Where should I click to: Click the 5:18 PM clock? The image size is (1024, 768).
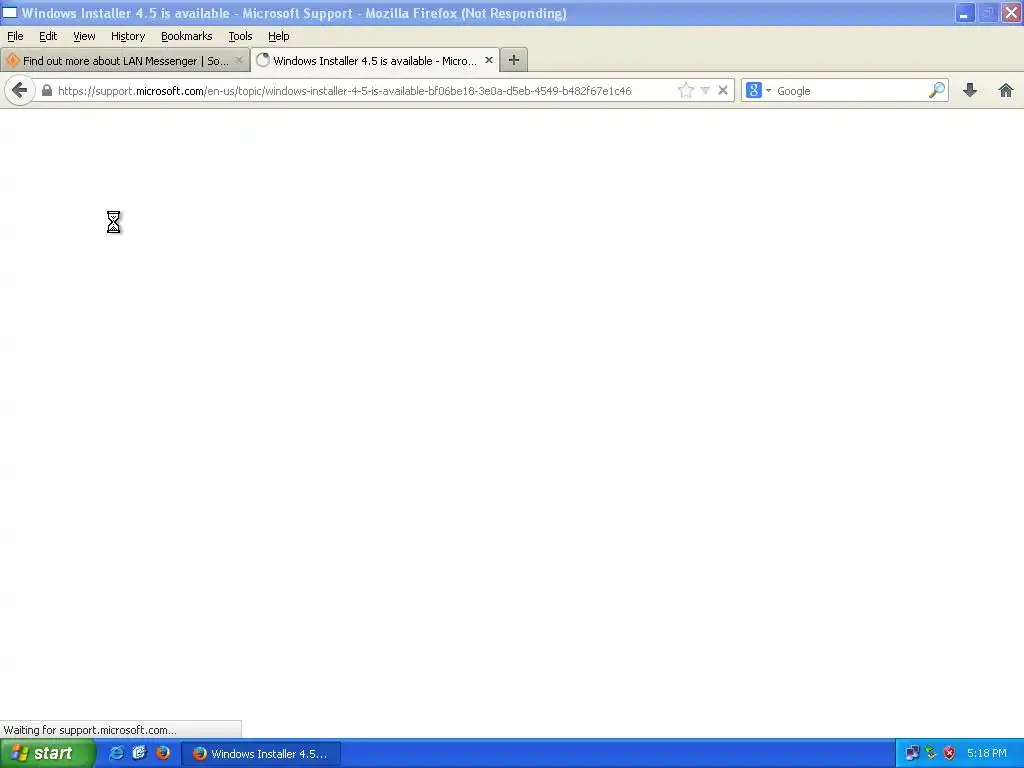(987, 754)
